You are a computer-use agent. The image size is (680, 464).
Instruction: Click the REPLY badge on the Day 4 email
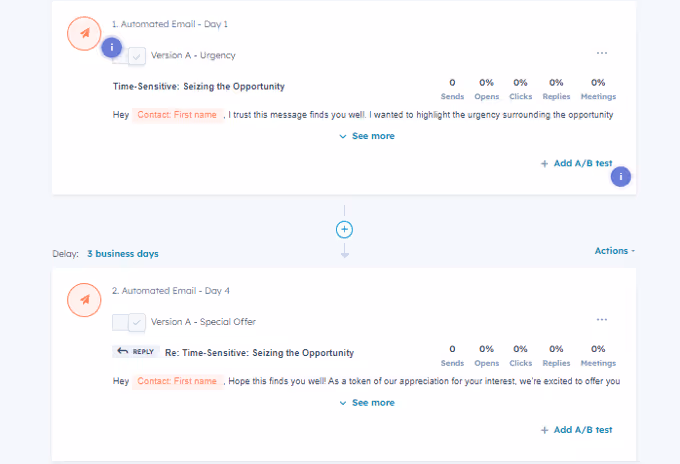pos(136,351)
